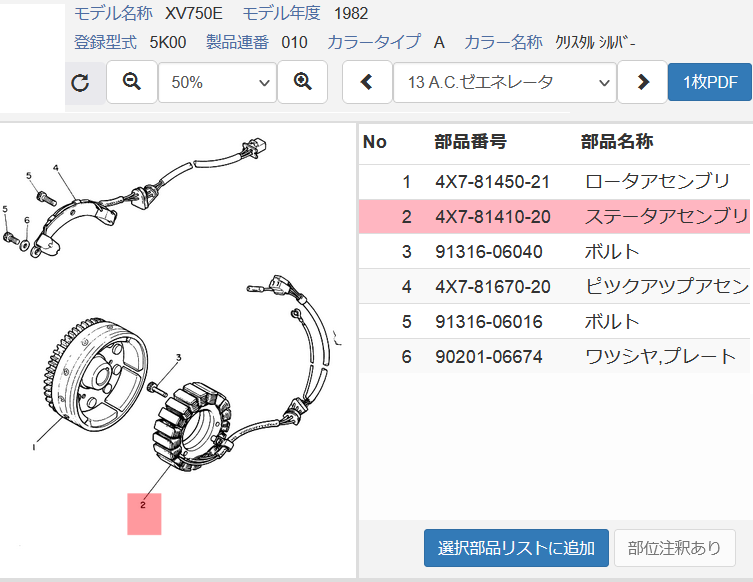
Task: Click the モデル年度 label
Action: tap(281, 13)
